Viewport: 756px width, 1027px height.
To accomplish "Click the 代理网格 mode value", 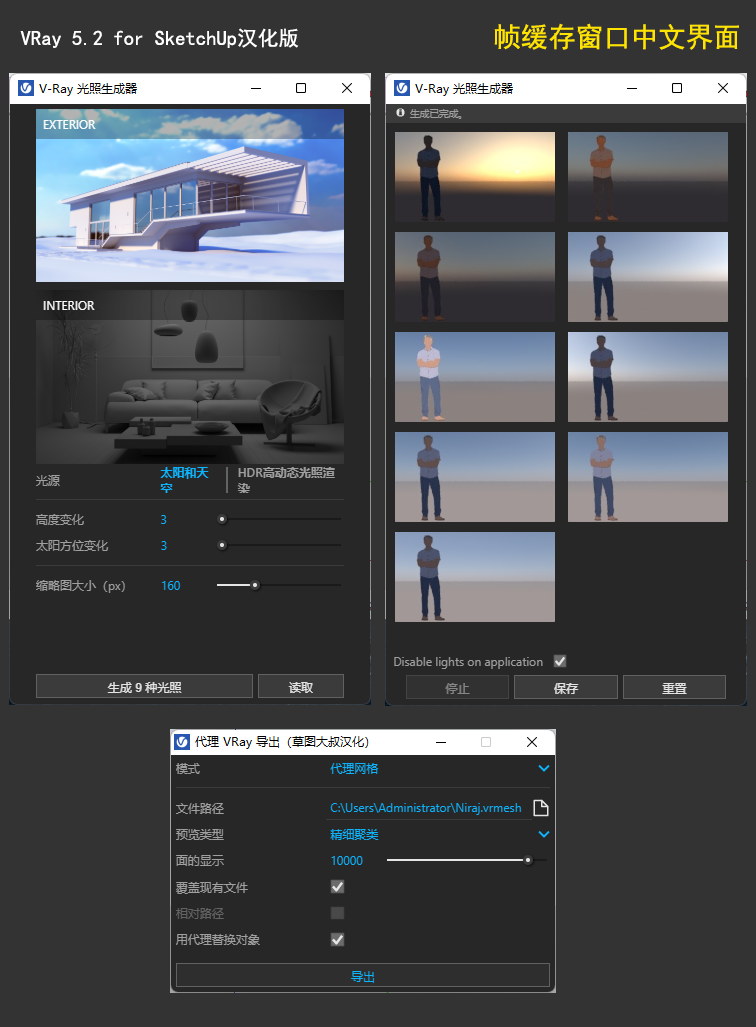I will tap(354, 768).
